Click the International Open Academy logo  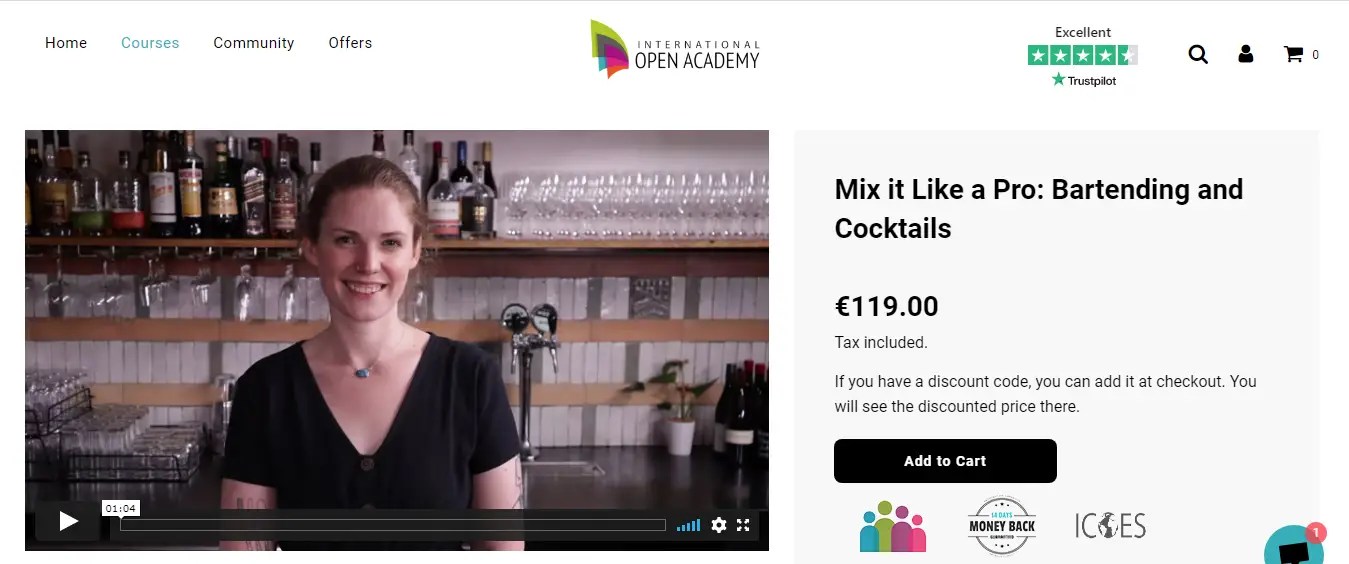(x=674, y=49)
